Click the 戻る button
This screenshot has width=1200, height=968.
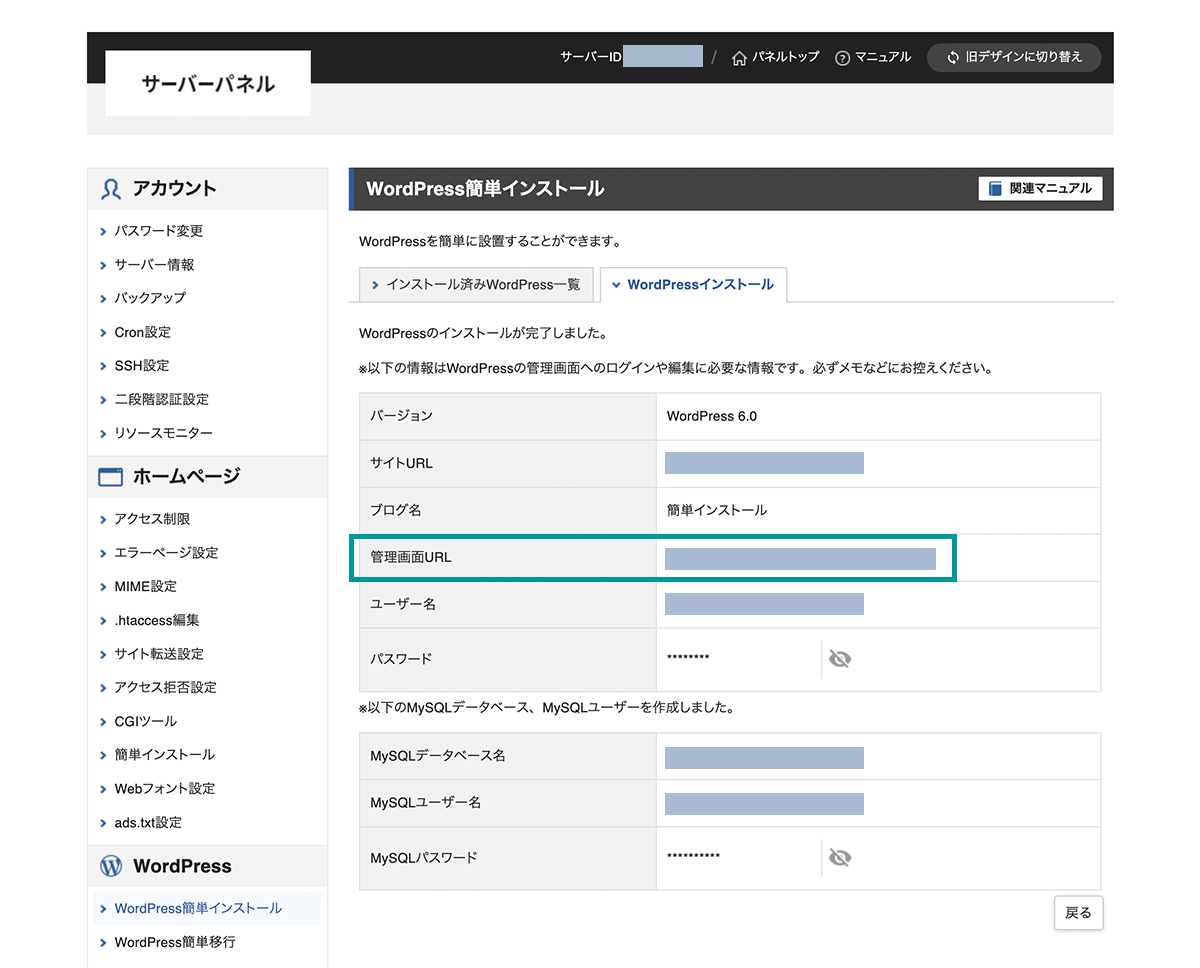pyautogui.click(x=1079, y=913)
